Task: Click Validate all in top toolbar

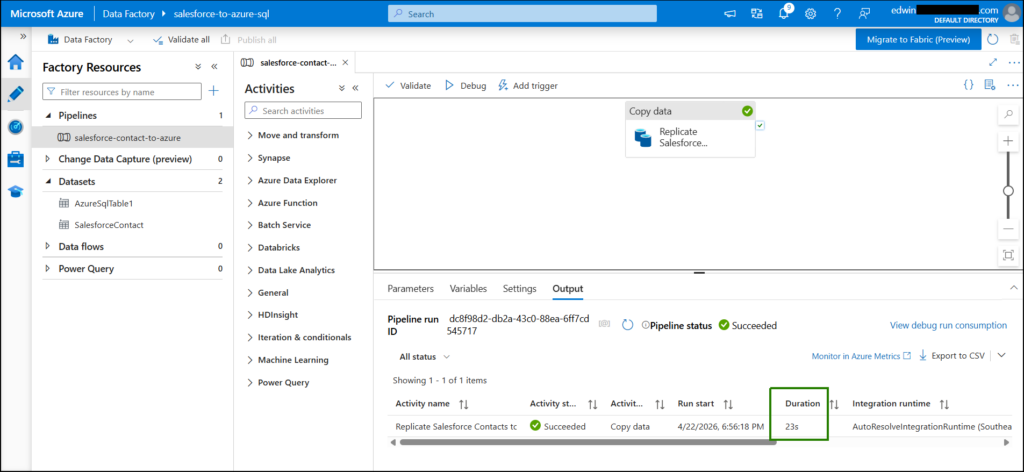Action: [x=181, y=40]
